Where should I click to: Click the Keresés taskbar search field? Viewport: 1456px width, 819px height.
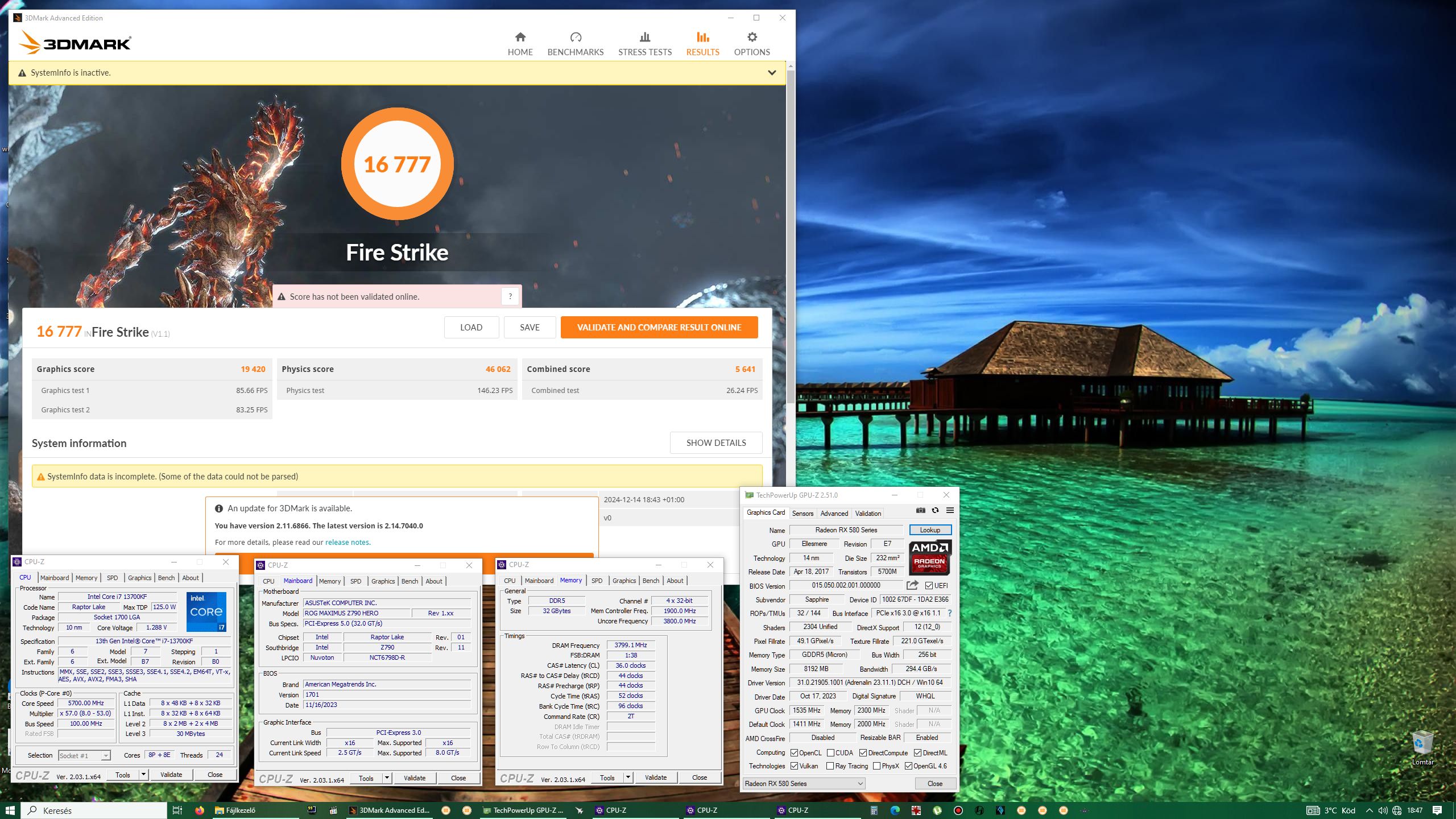tap(94, 810)
